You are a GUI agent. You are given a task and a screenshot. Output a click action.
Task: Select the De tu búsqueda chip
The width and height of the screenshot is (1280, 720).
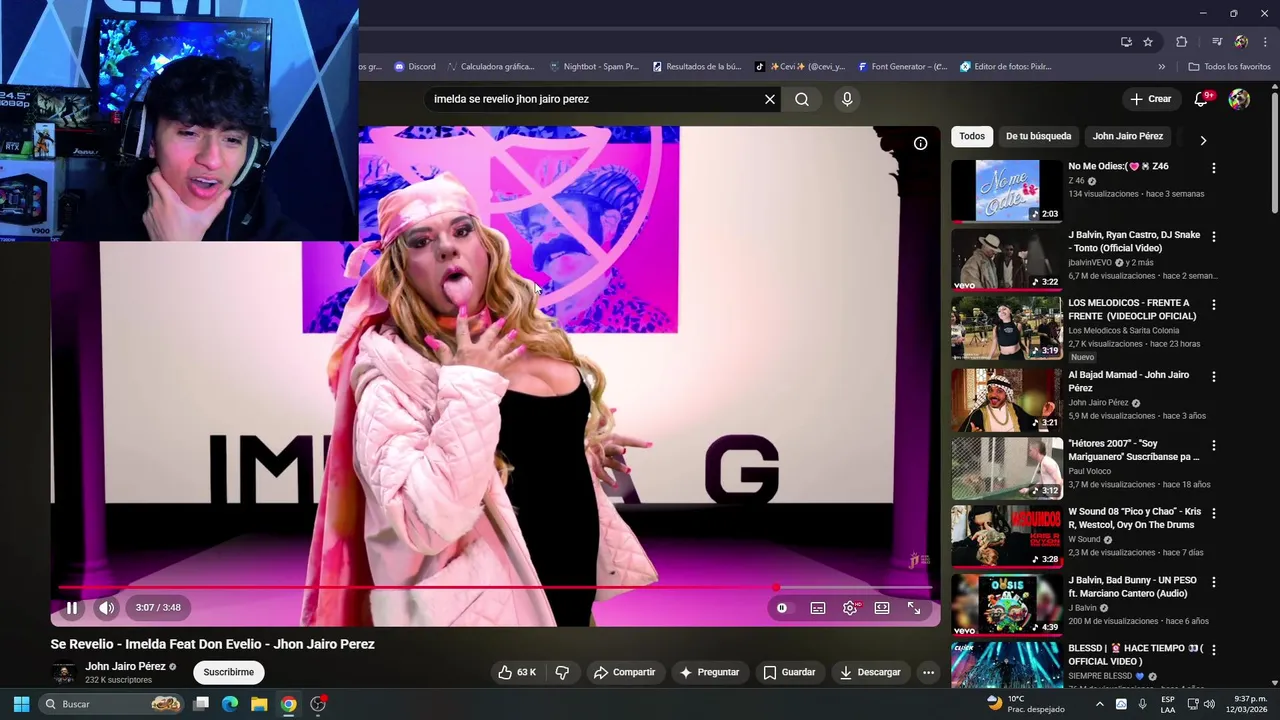pos(1038,136)
